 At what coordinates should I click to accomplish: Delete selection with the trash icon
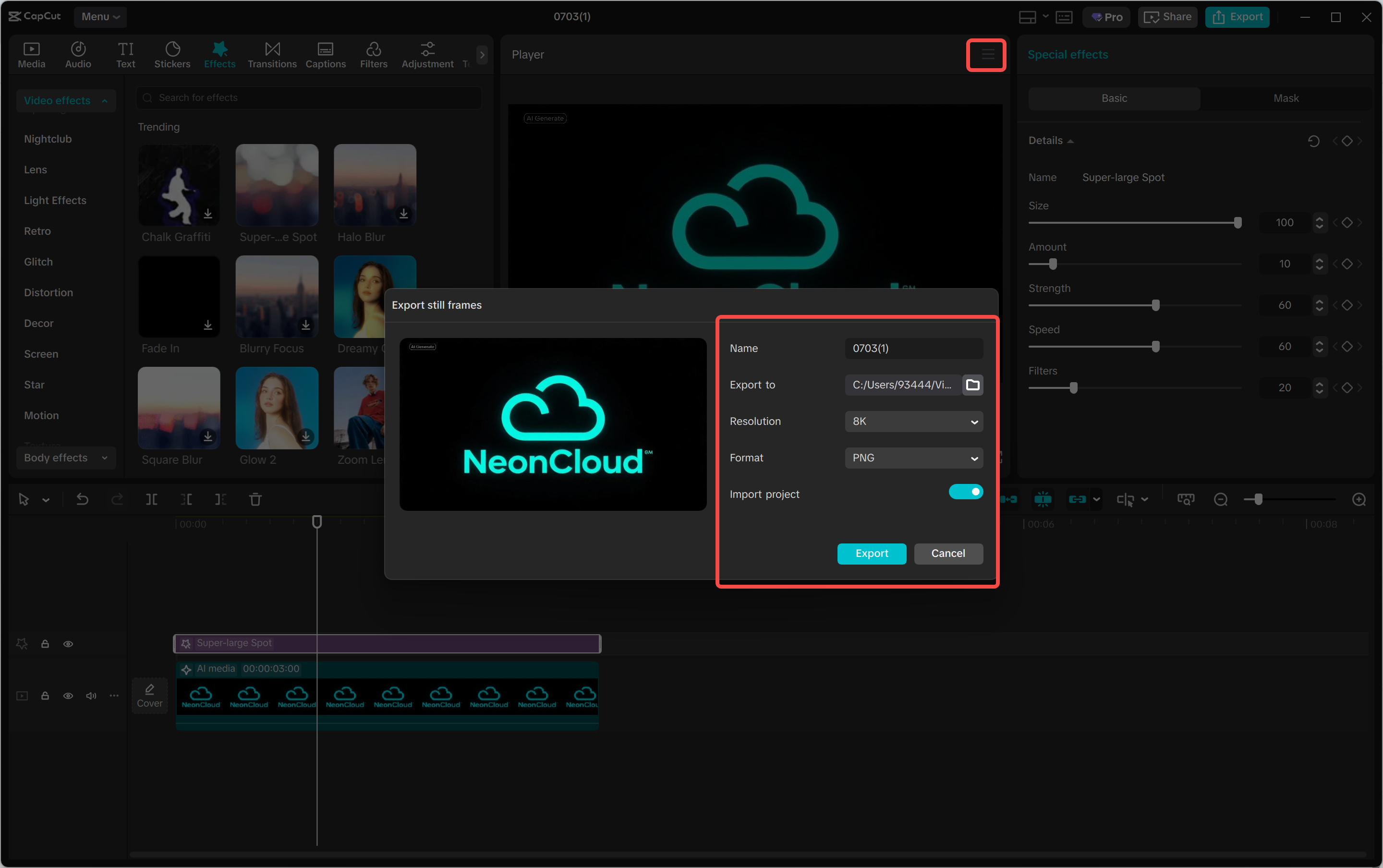click(255, 499)
